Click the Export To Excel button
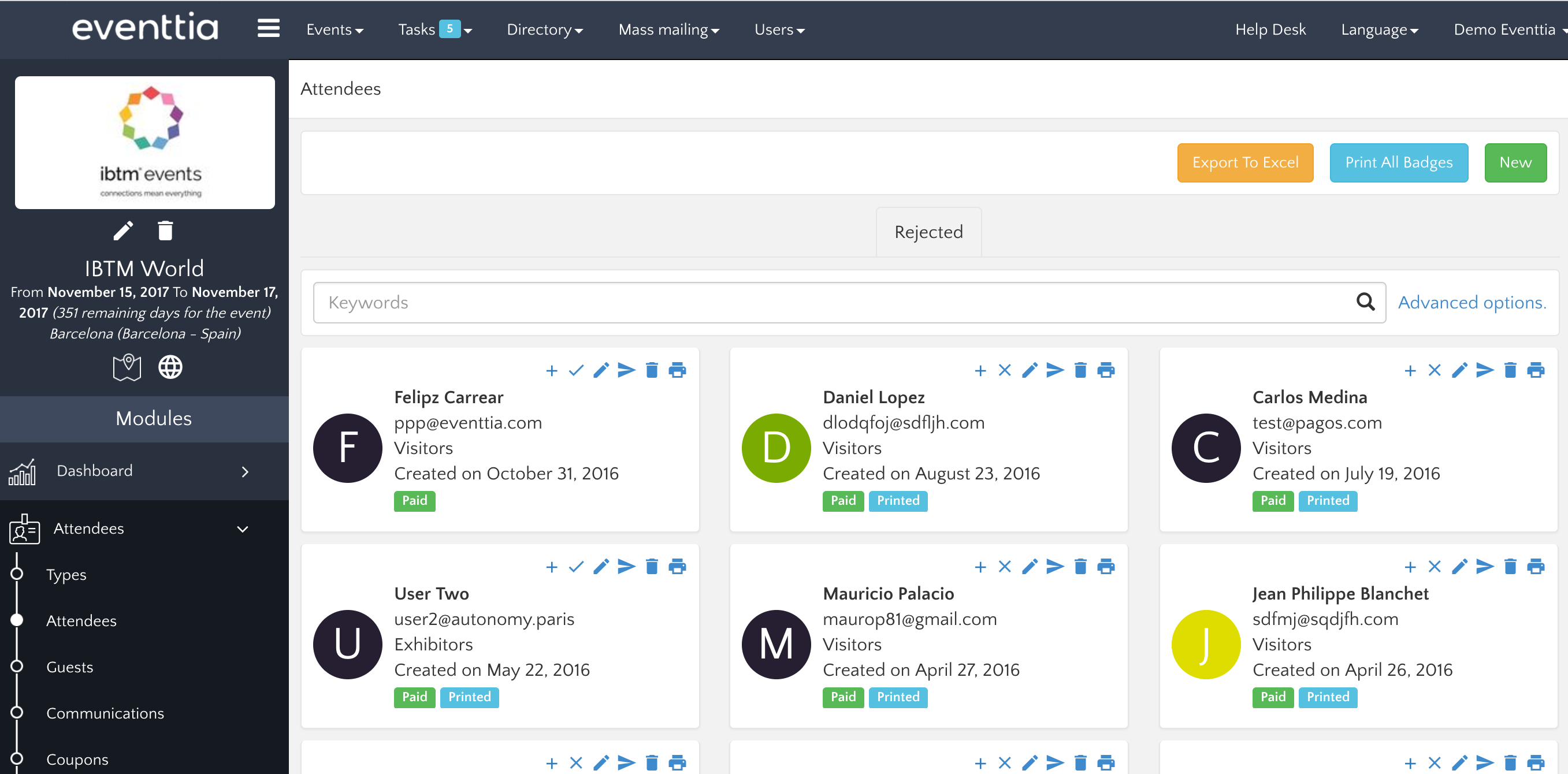This screenshot has height=774, width=1568. click(x=1245, y=162)
